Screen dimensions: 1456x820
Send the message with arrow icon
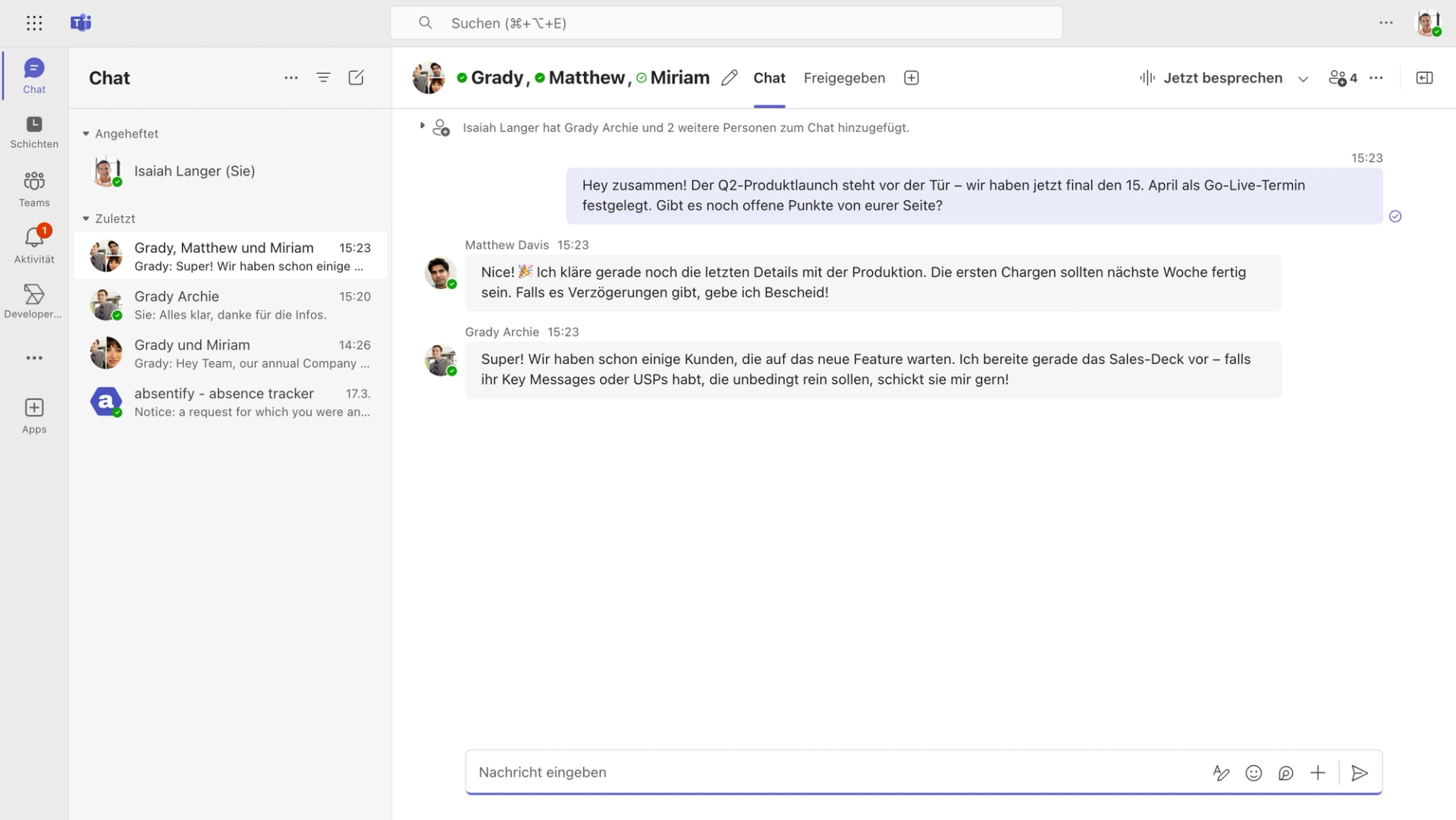click(1360, 773)
